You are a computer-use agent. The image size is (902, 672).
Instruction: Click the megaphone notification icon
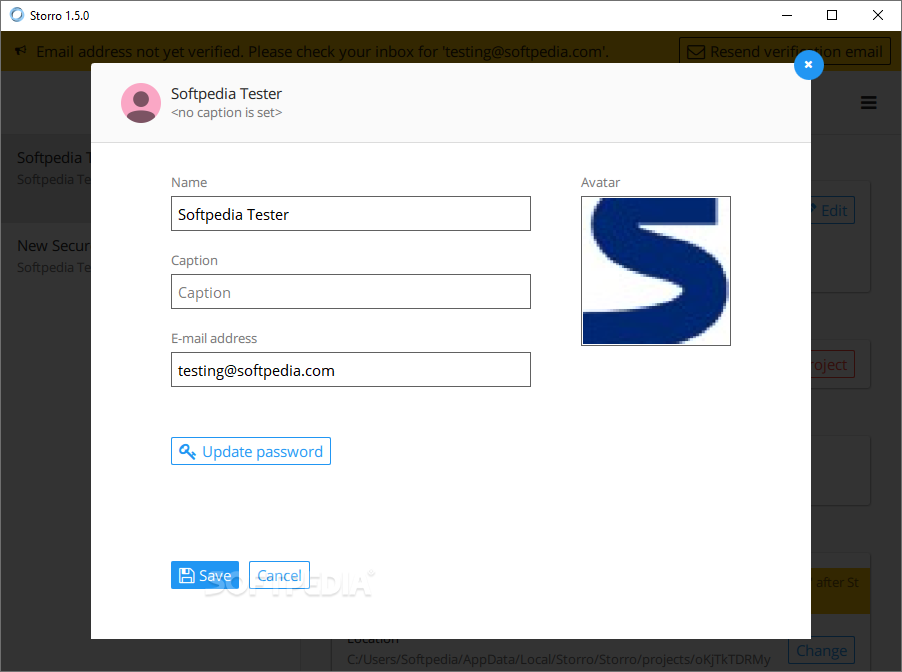[21, 51]
